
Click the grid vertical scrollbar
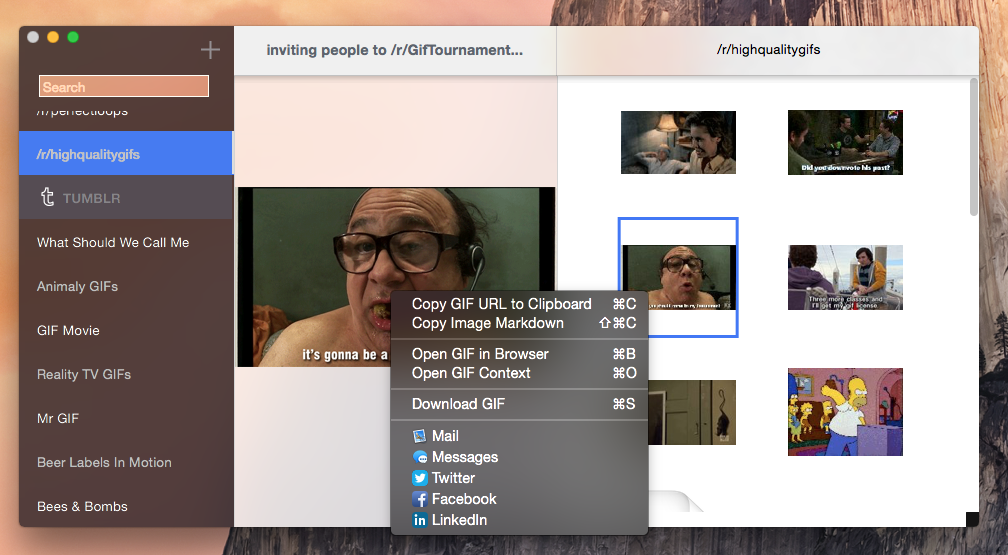pyautogui.click(x=973, y=147)
